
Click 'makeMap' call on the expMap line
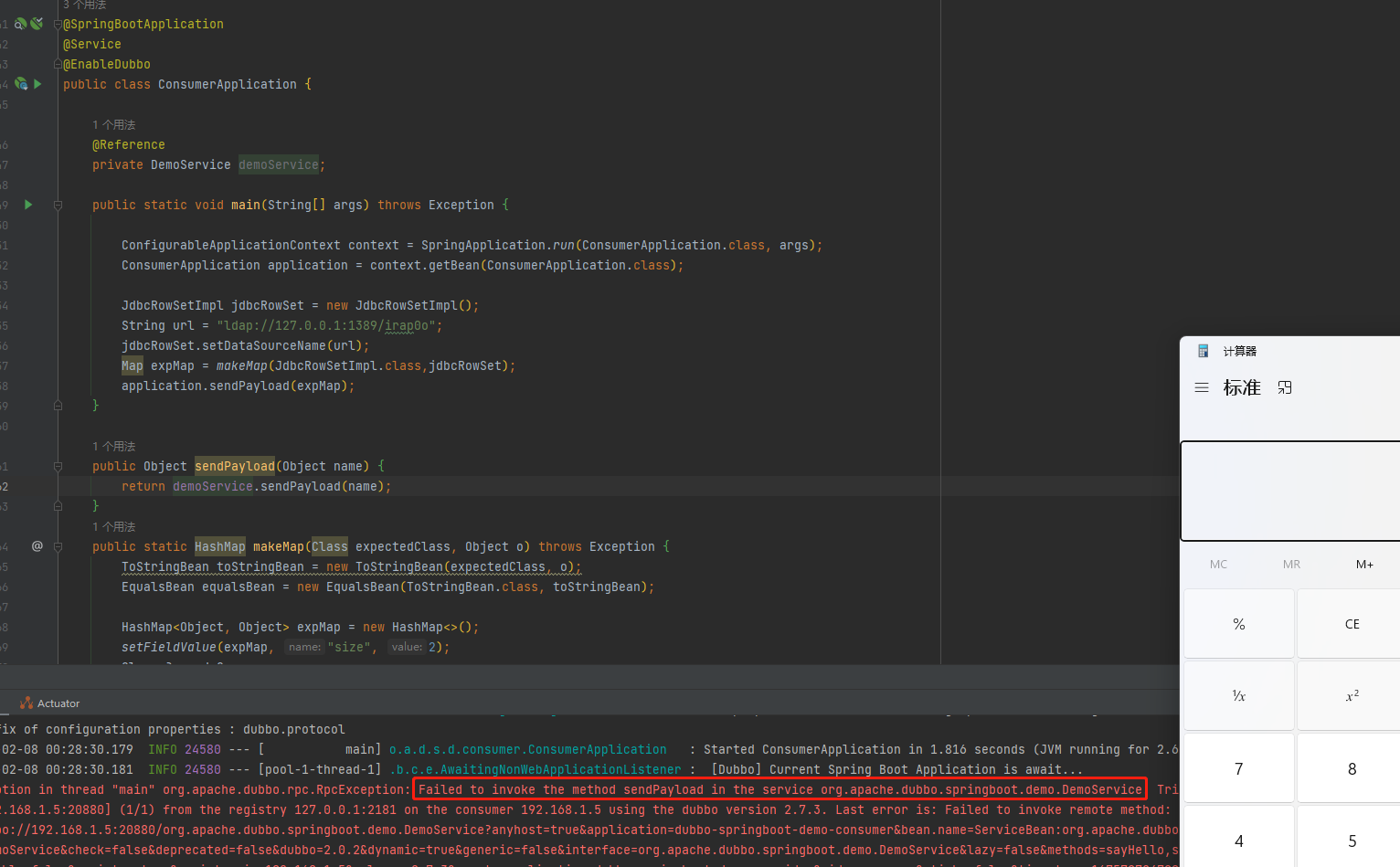click(x=242, y=365)
